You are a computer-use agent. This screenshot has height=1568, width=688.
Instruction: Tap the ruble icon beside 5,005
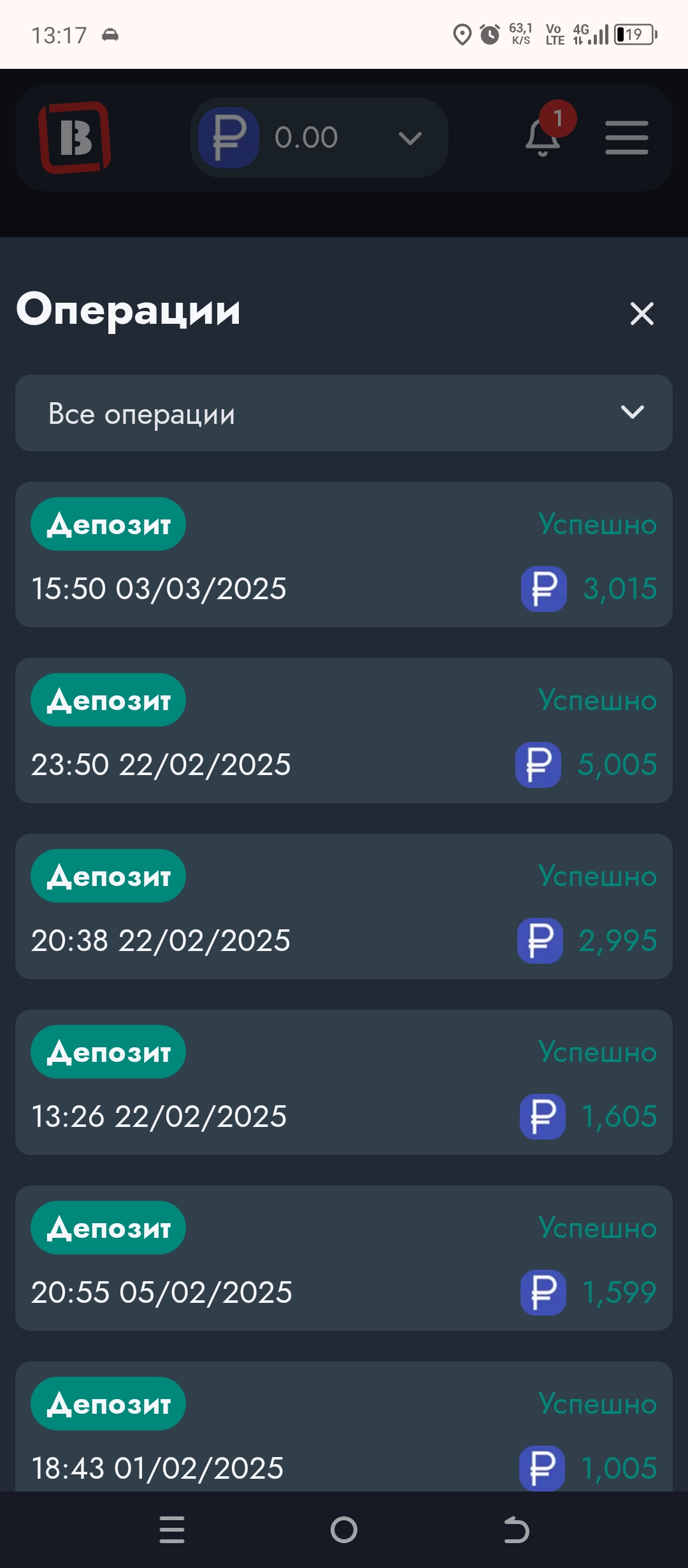[538, 765]
